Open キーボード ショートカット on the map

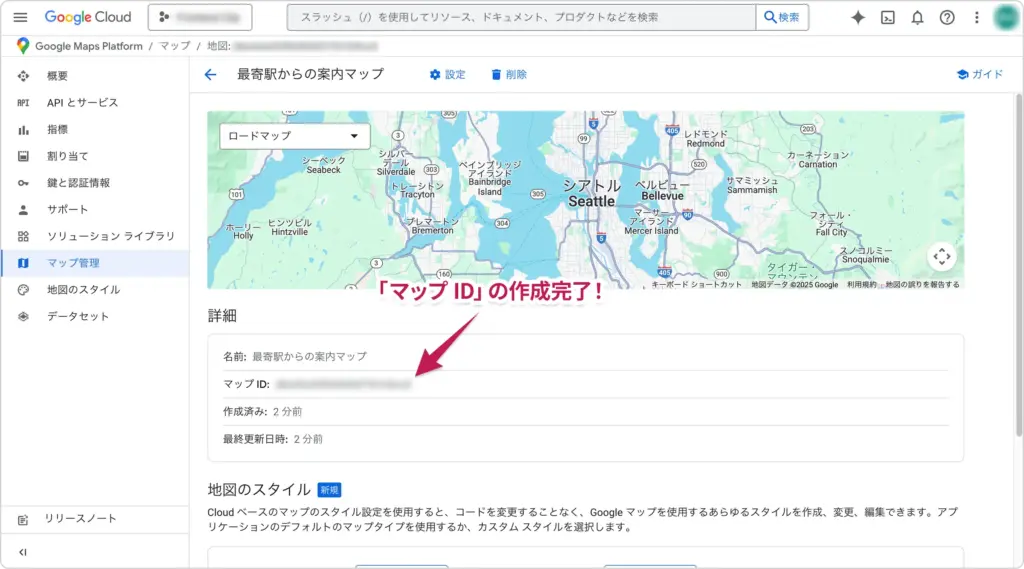point(696,284)
